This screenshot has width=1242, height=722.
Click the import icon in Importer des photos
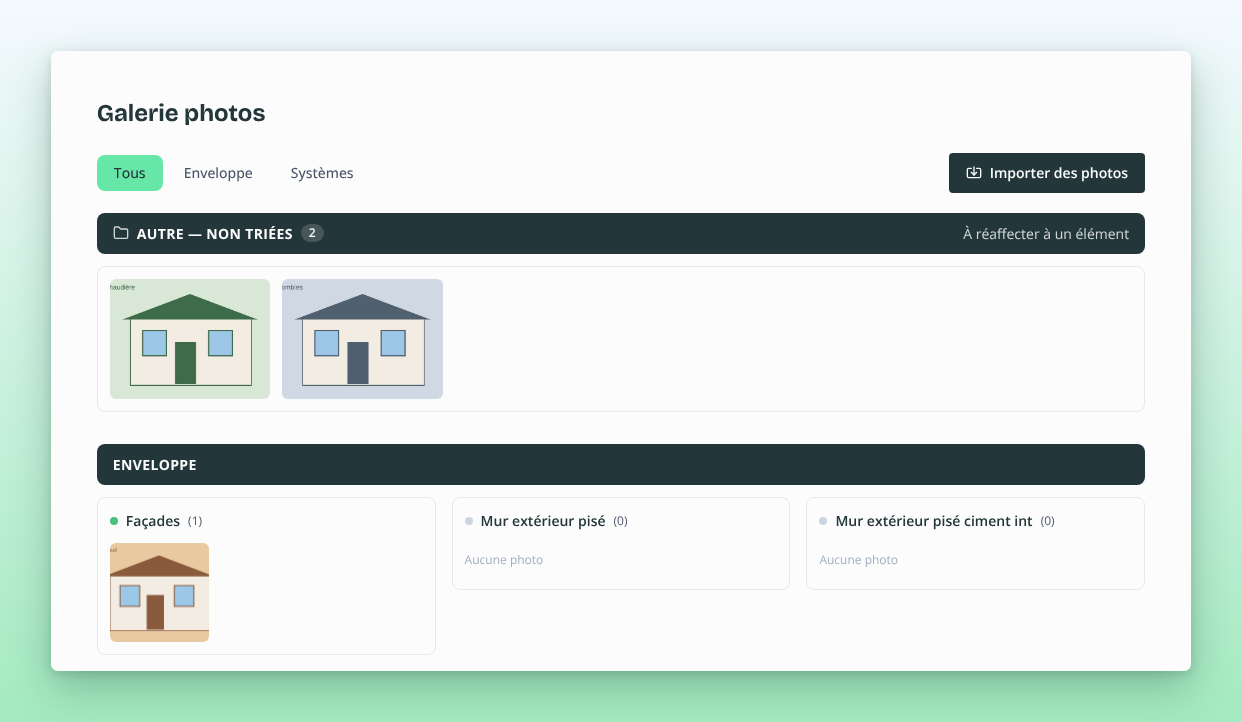tap(974, 173)
